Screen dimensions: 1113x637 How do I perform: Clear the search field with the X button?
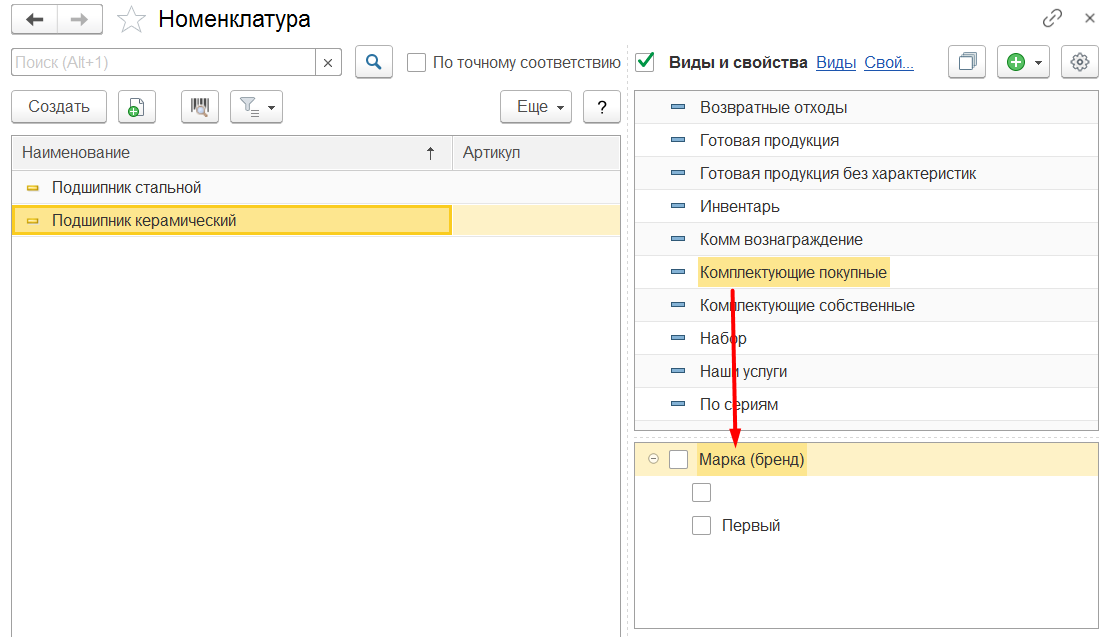click(x=328, y=62)
